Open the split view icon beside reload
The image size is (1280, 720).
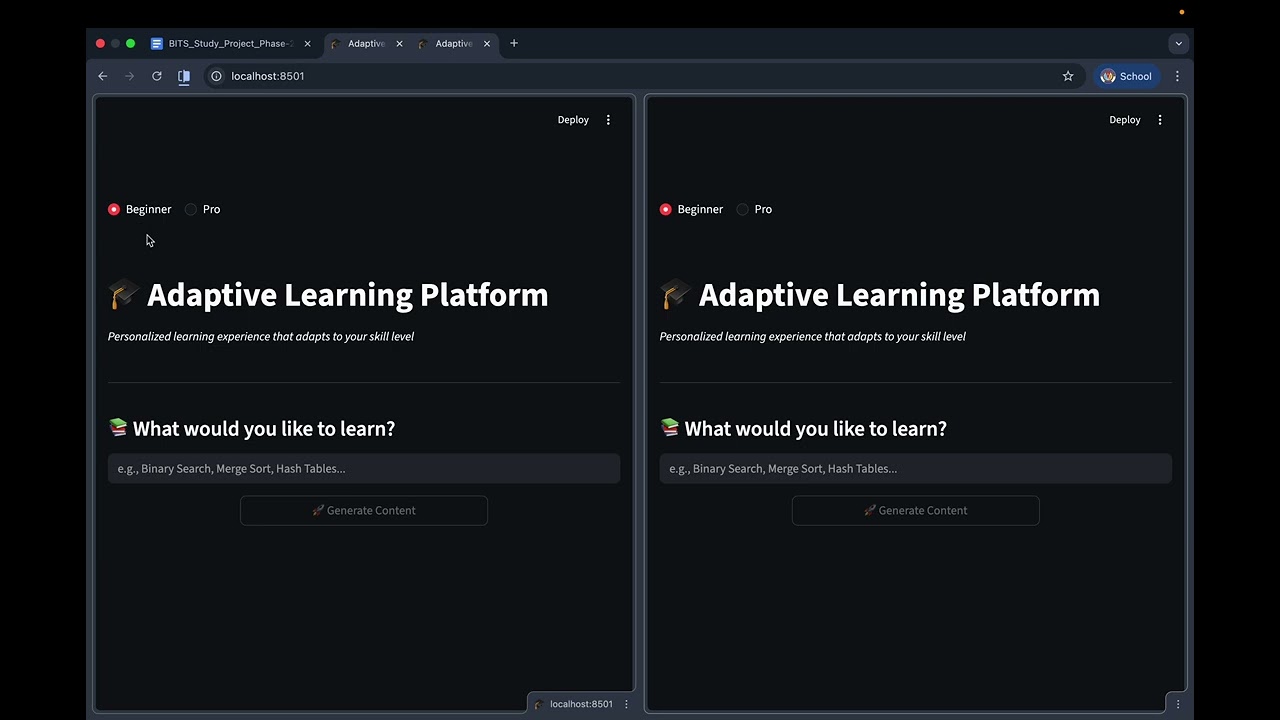[184, 76]
